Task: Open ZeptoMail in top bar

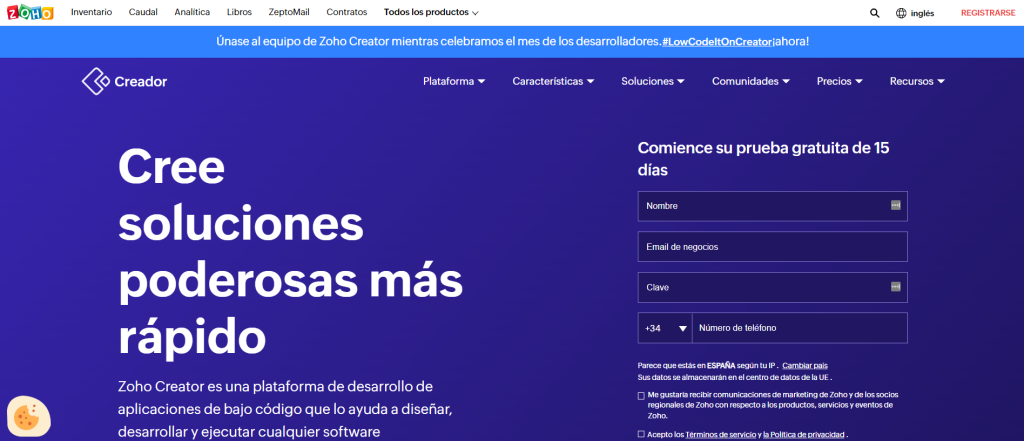Action: (x=289, y=12)
